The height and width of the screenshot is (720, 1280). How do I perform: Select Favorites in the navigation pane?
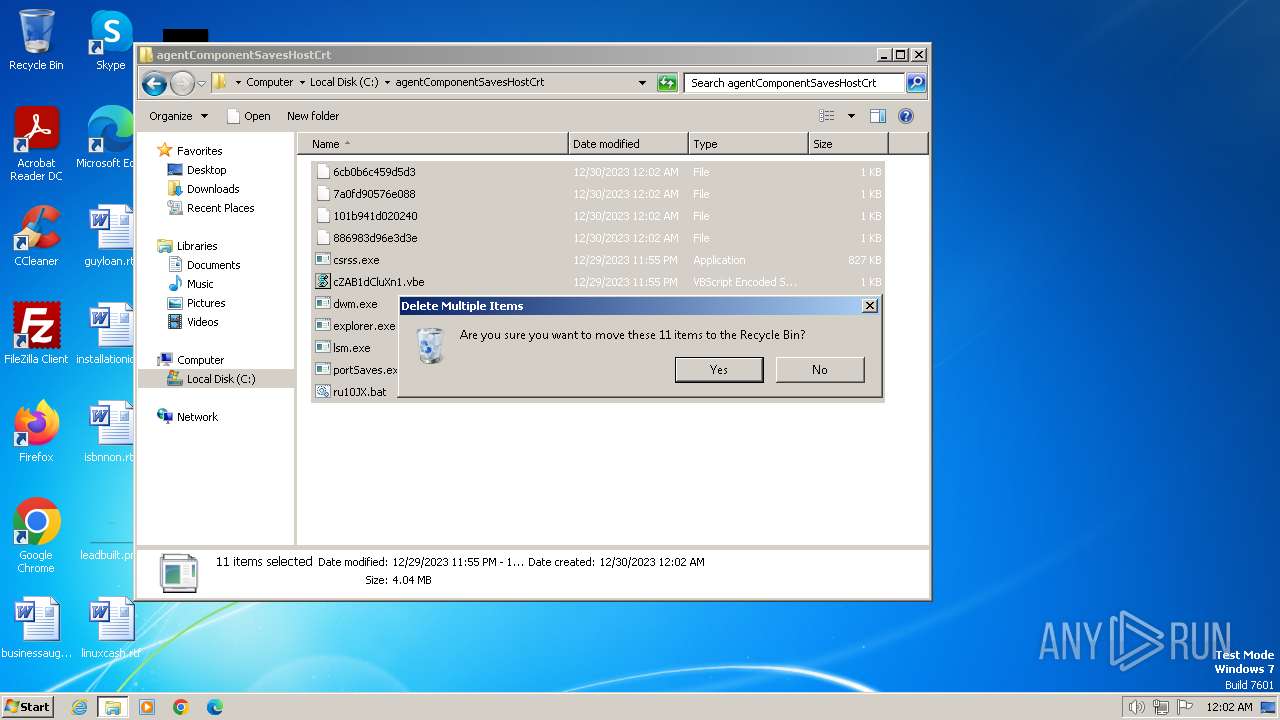[x=199, y=151]
